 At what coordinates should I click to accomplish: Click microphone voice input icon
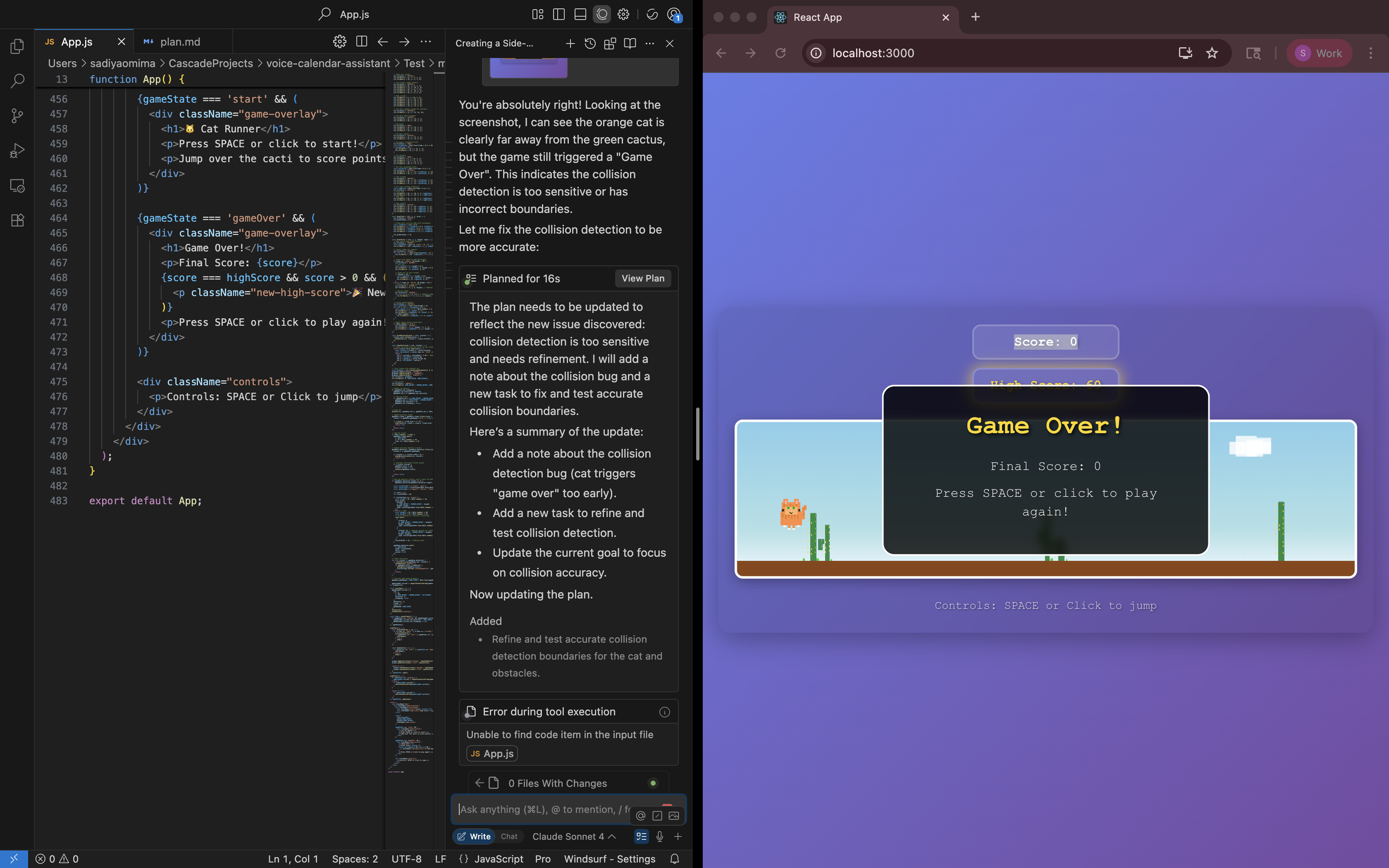coord(659,836)
